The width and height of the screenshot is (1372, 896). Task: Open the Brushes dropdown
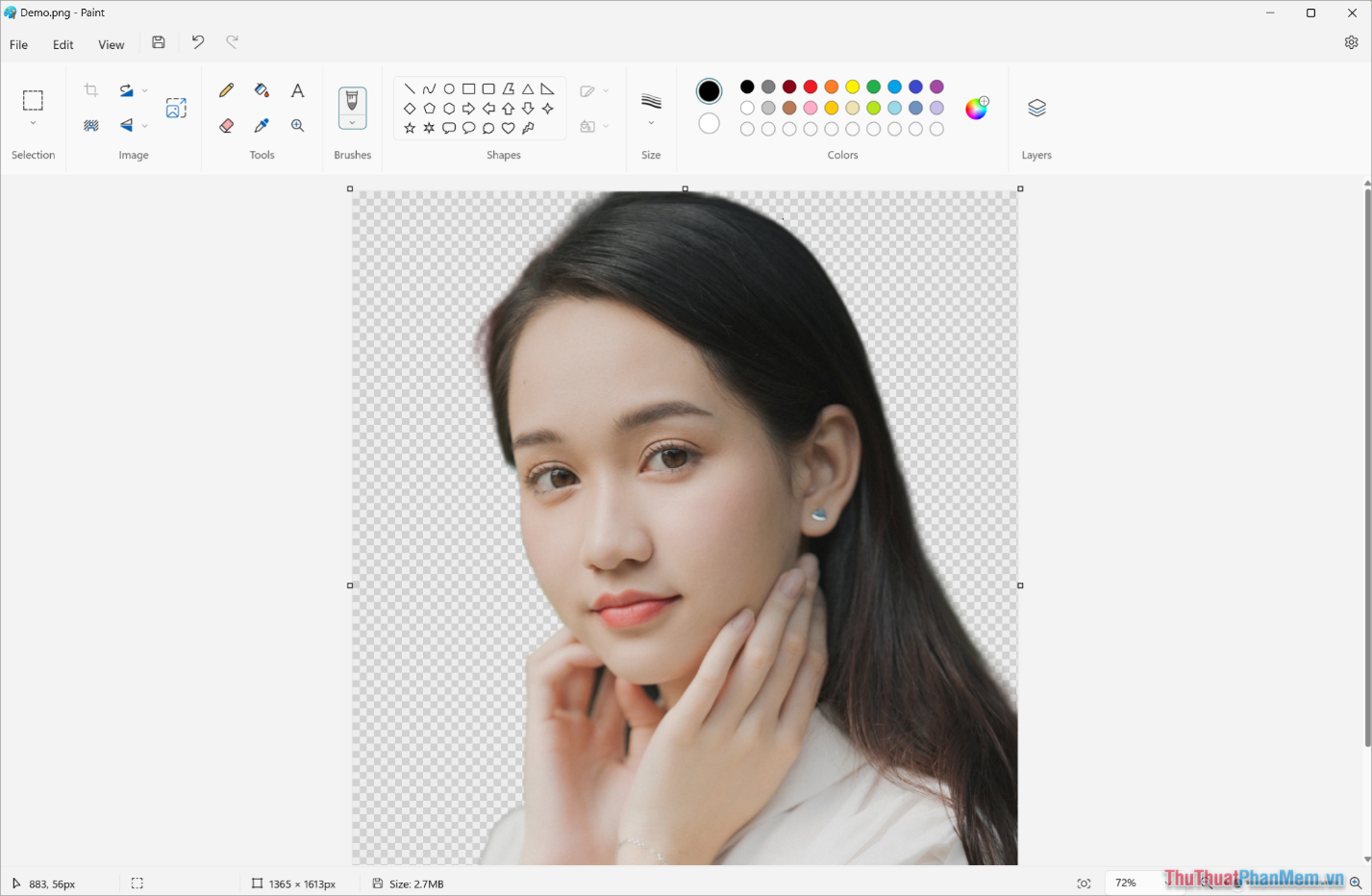352,123
